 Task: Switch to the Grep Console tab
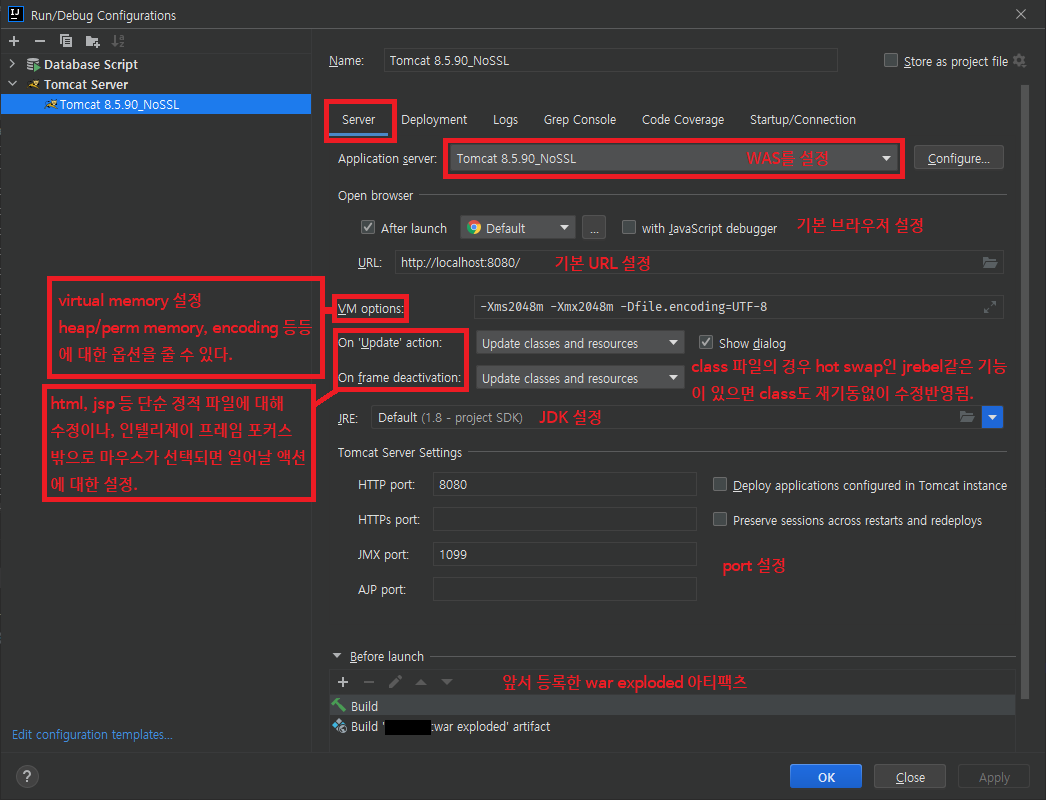[x=580, y=120]
